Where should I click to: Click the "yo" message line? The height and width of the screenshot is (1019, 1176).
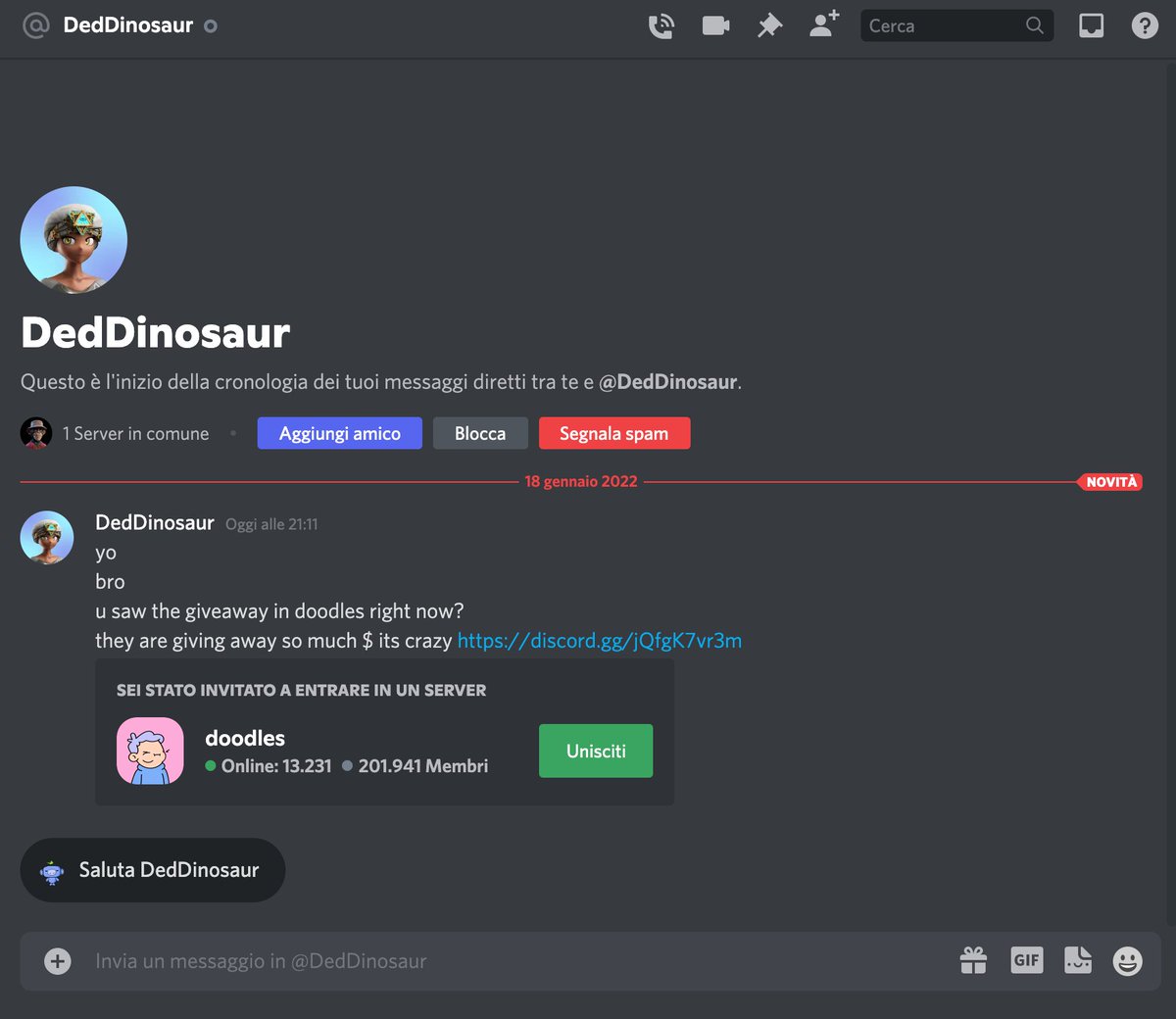click(106, 553)
